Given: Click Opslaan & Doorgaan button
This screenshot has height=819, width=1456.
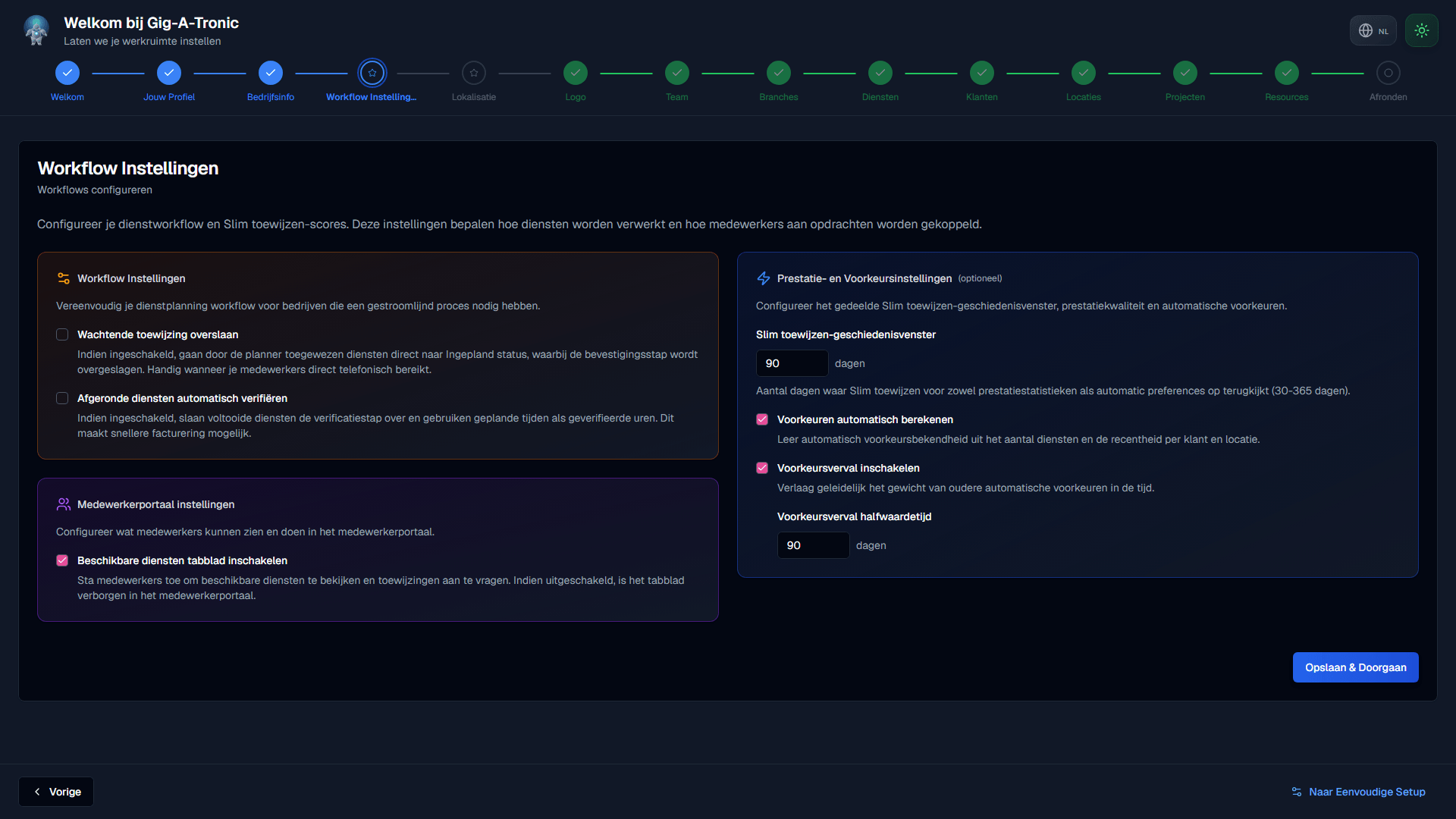Looking at the screenshot, I should tap(1356, 667).
